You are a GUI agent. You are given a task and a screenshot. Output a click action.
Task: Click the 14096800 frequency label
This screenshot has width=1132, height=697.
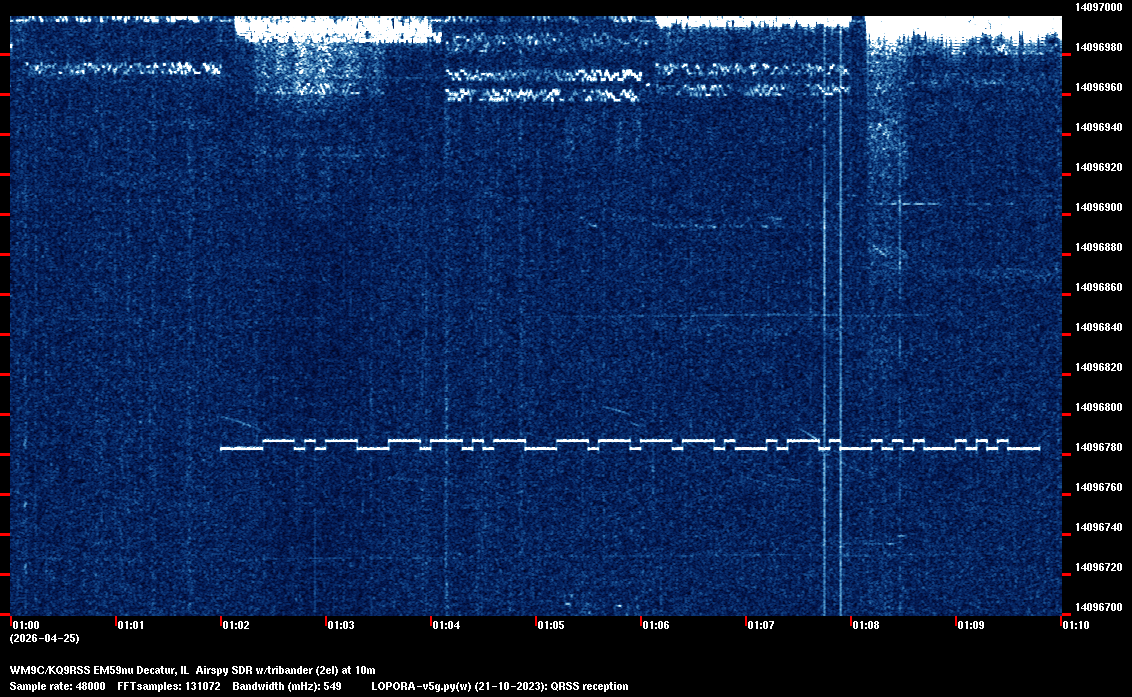pyautogui.click(x=1099, y=407)
